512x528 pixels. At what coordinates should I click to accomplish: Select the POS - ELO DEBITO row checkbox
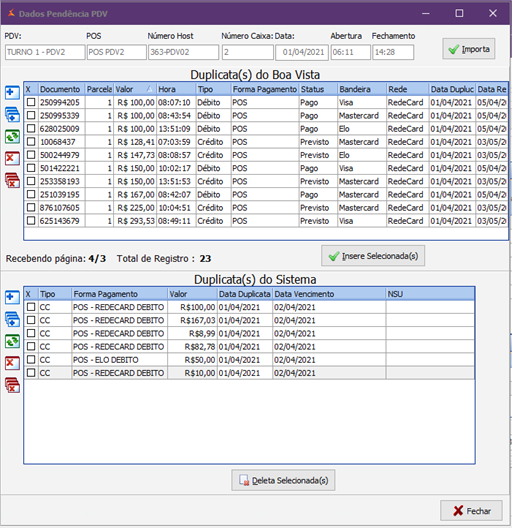click(31, 359)
